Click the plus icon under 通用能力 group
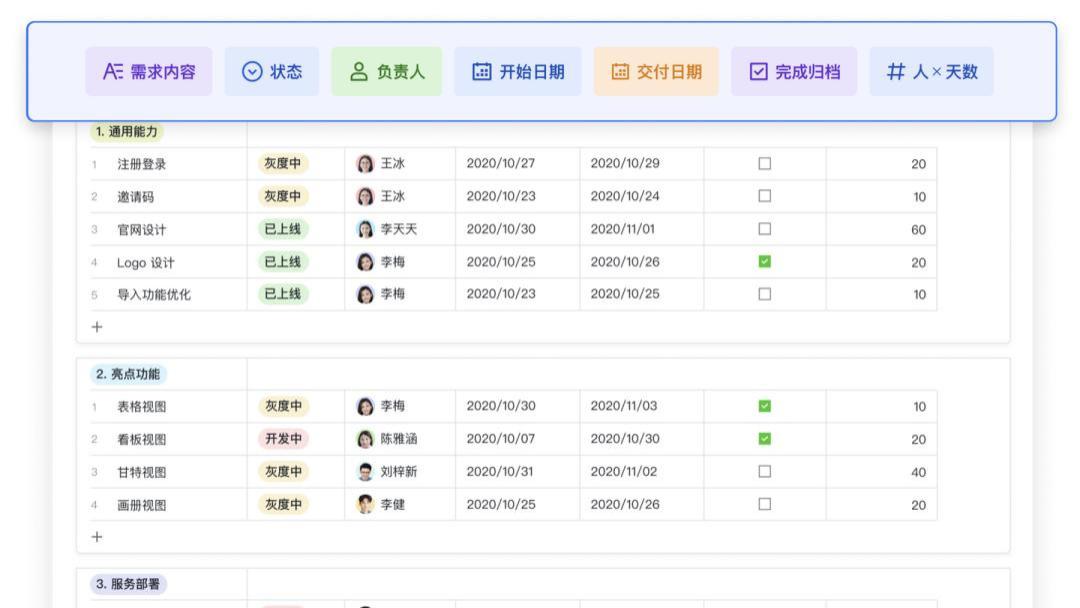The height and width of the screenshot is (608, 1080). [97, 326]
